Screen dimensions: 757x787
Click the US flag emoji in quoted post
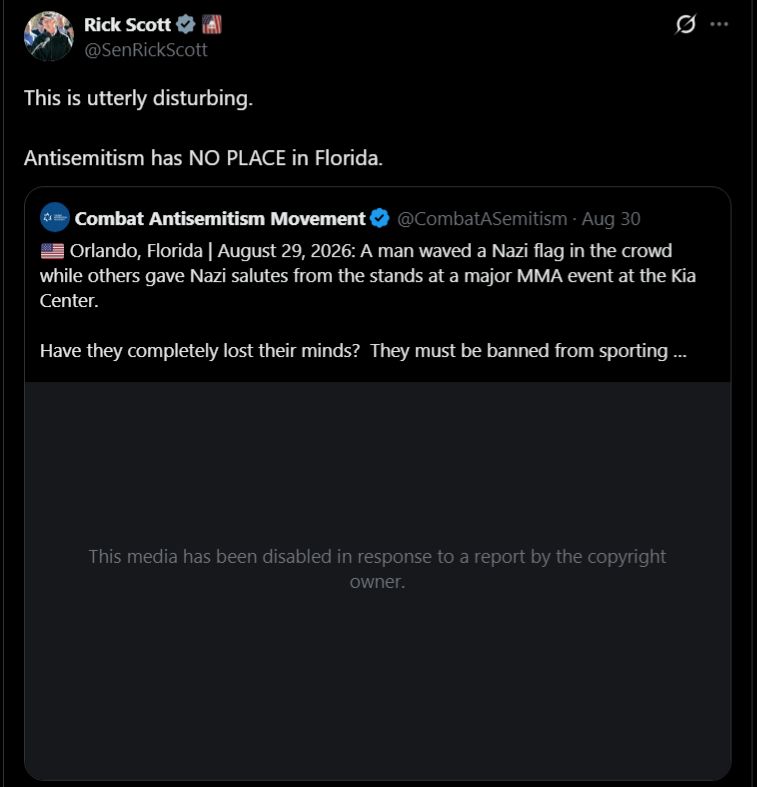point(52,251)
